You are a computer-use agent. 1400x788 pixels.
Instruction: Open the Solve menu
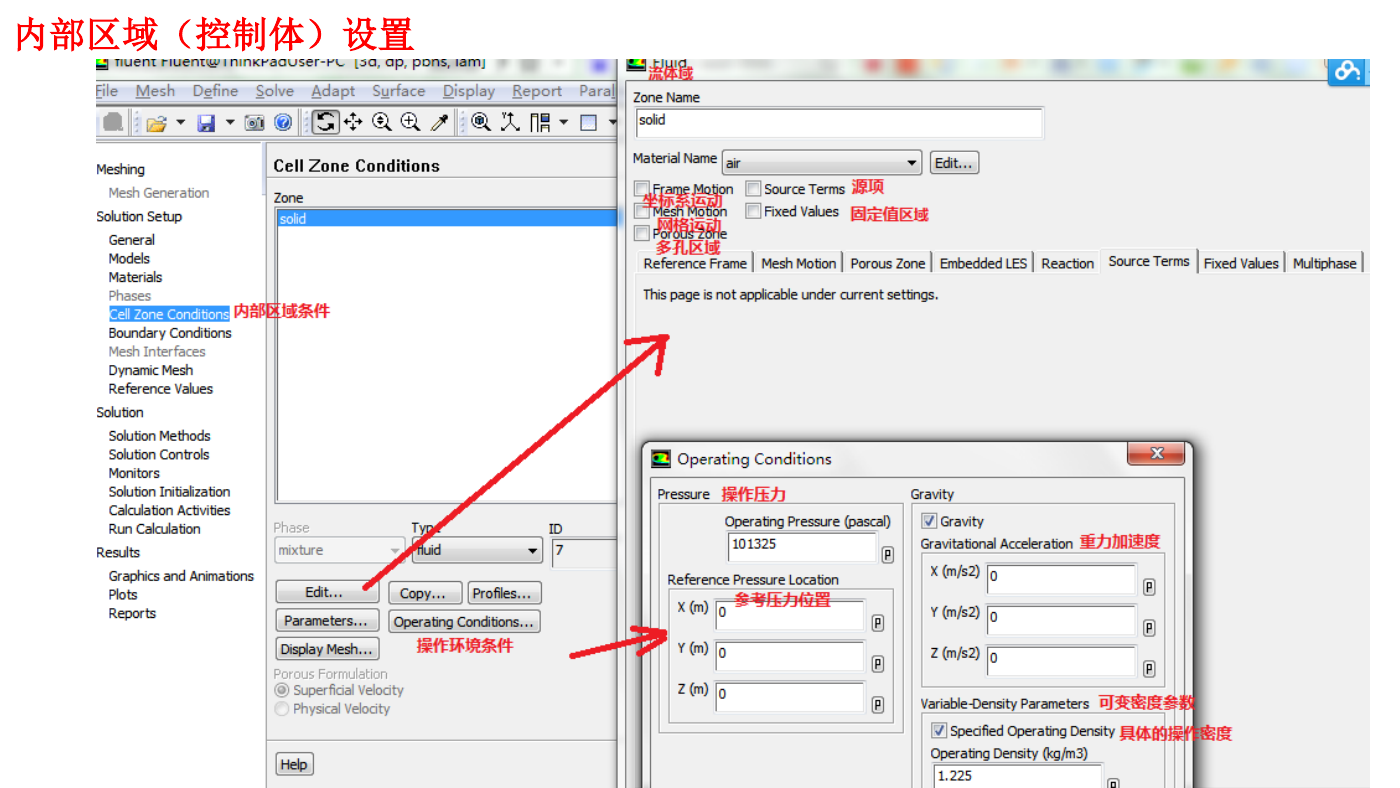(x=274, y=91)
